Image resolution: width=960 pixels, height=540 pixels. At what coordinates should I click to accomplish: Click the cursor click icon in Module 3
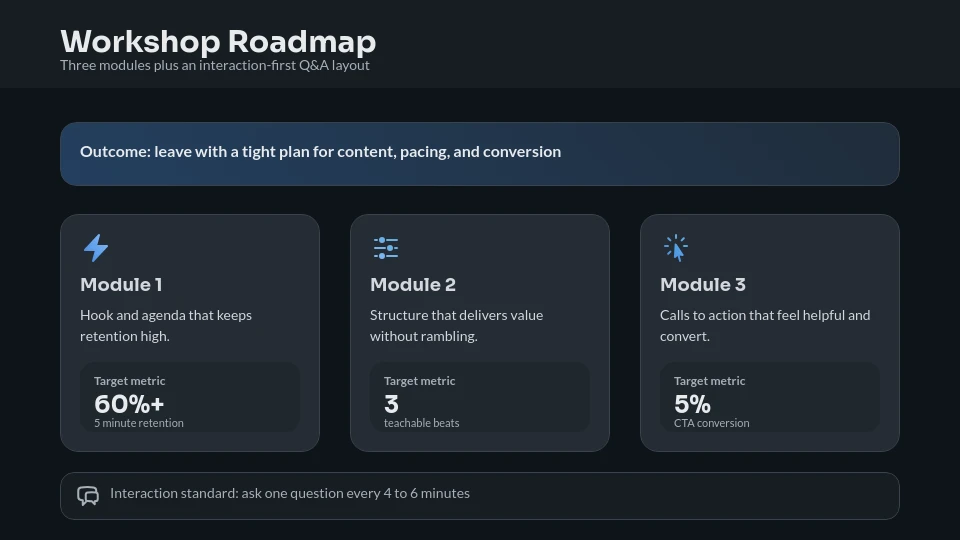click(676, 248)
